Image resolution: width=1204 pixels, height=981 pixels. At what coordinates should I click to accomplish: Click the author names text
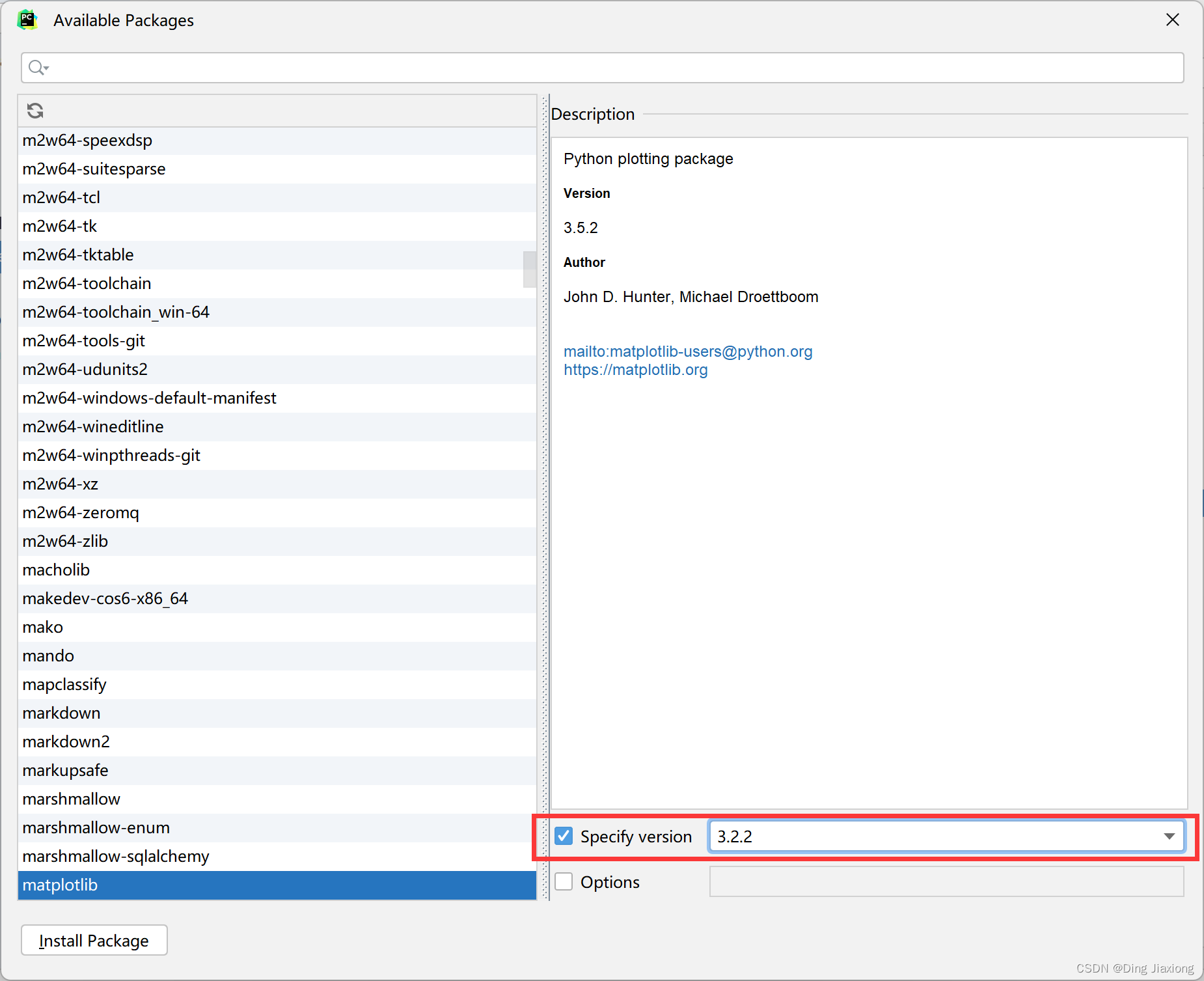[691, 297]
